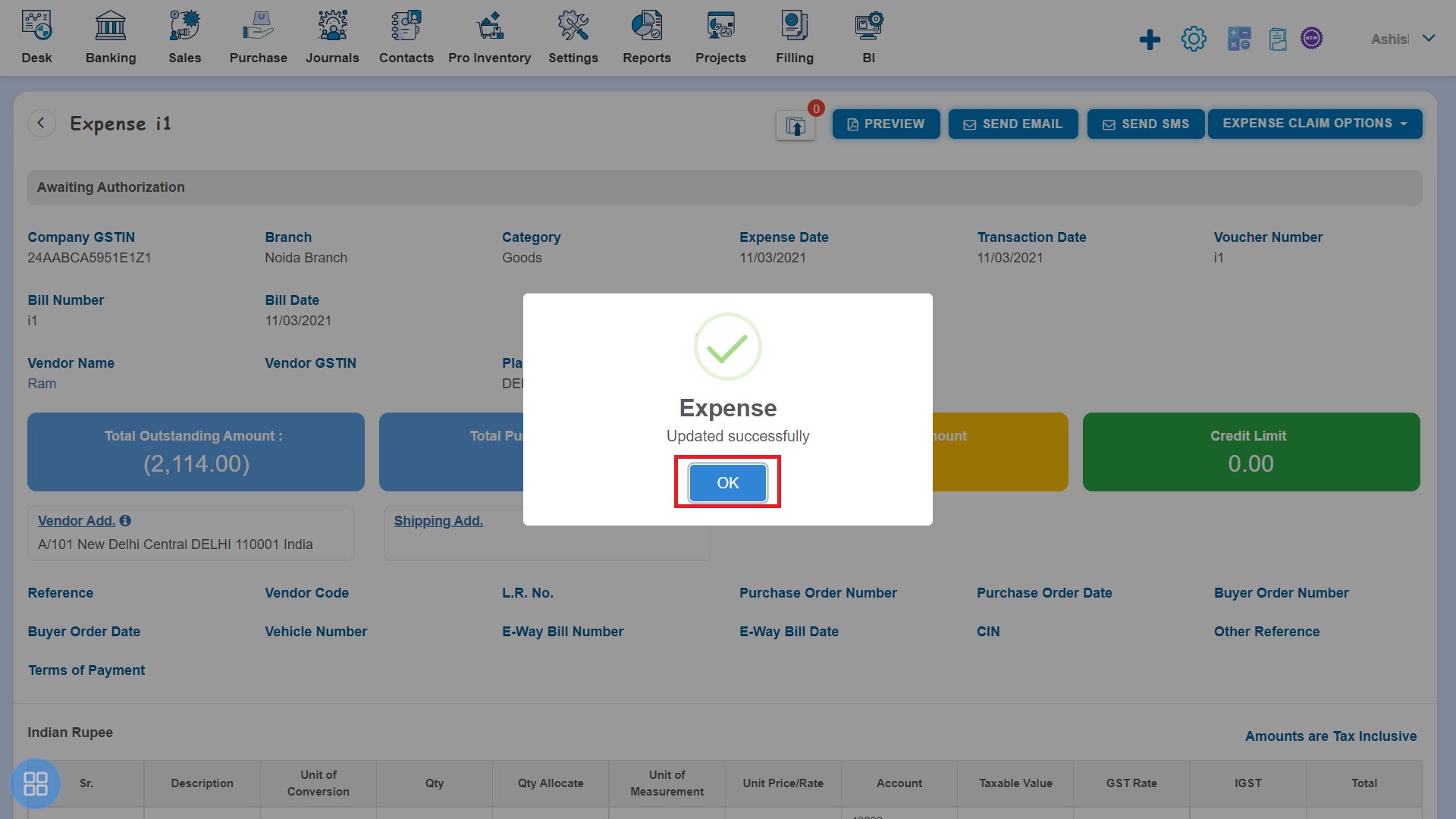Click the notification badge with count 0

[814, 108]
